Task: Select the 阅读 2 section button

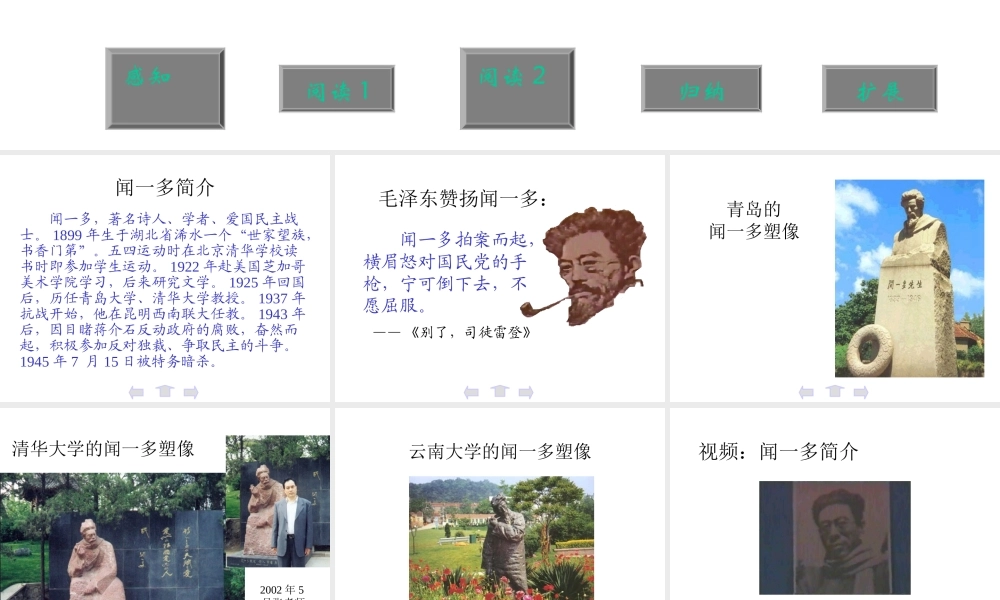Action: 517,89
